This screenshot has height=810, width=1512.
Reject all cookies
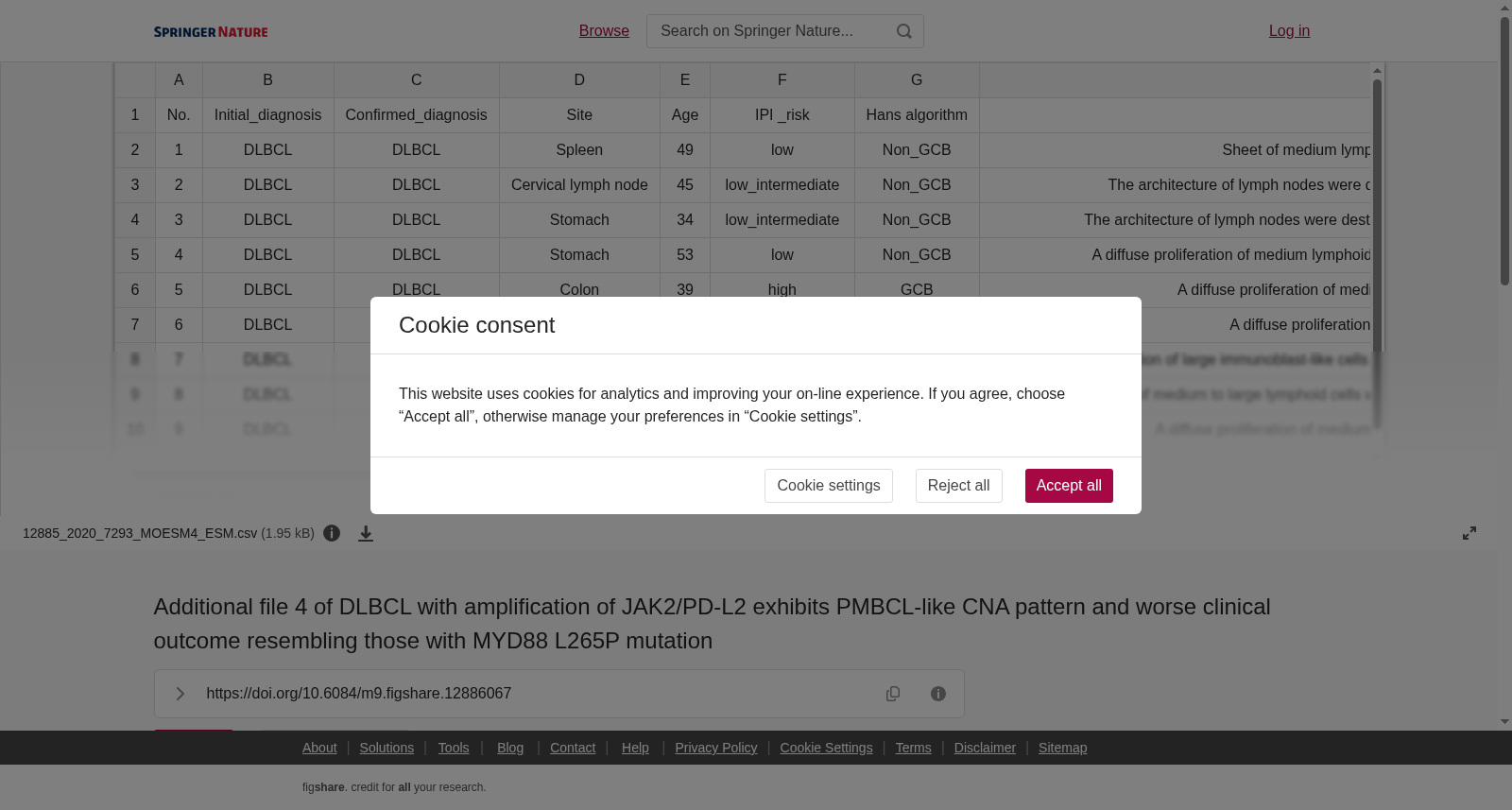[958, 486]
